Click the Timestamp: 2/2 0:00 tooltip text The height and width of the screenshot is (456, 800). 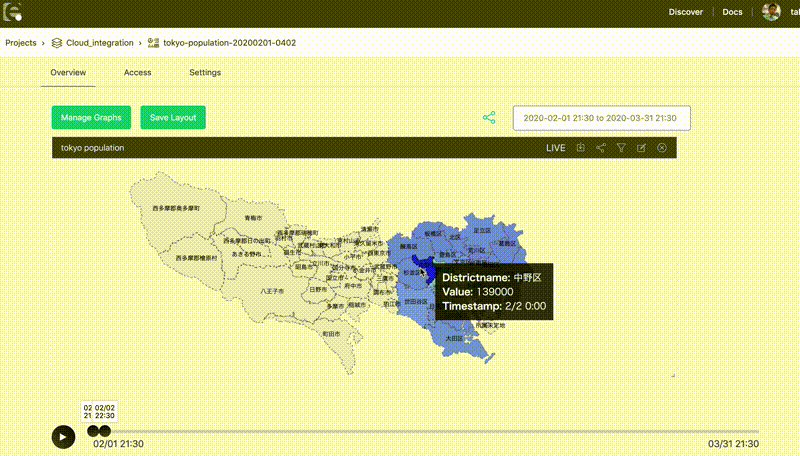coord(494,306)
